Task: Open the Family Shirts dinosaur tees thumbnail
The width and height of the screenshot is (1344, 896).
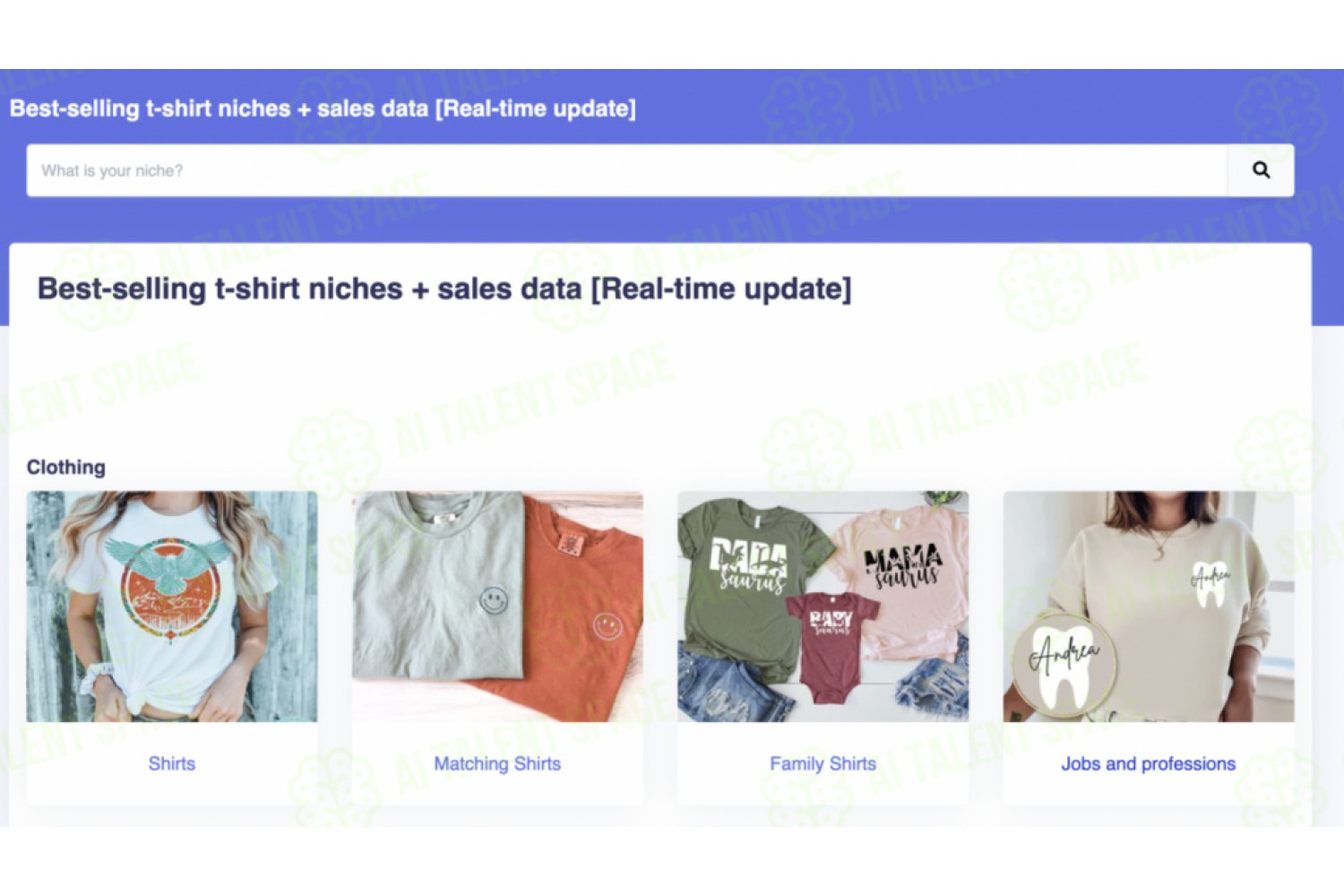Action: click(823, 606)
